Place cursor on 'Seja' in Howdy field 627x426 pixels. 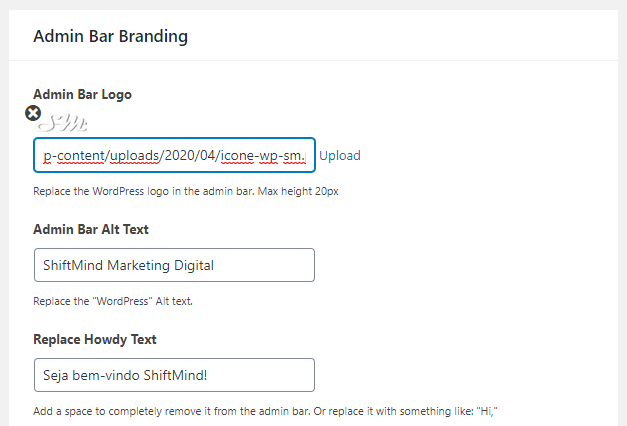57,375
